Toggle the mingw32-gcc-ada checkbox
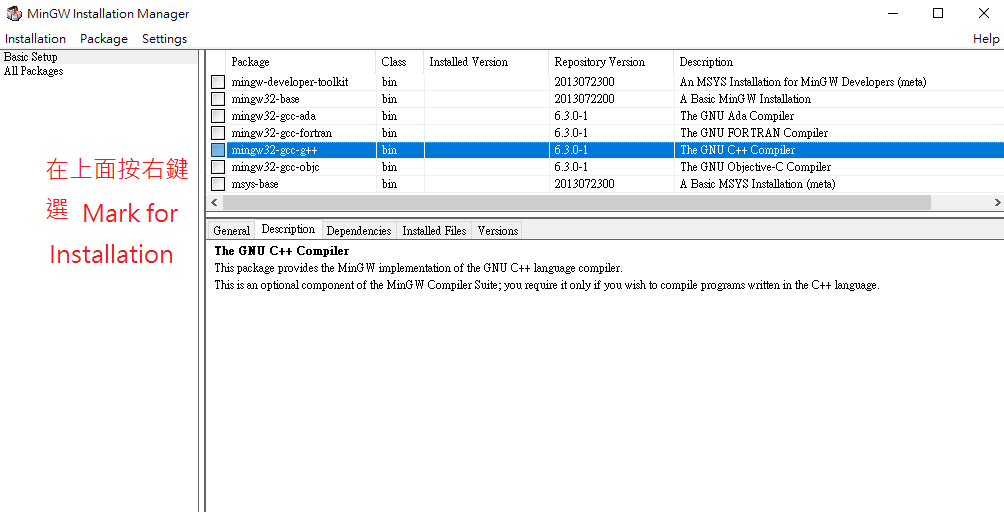This screenshot has width=1004, height=512. 218,116
